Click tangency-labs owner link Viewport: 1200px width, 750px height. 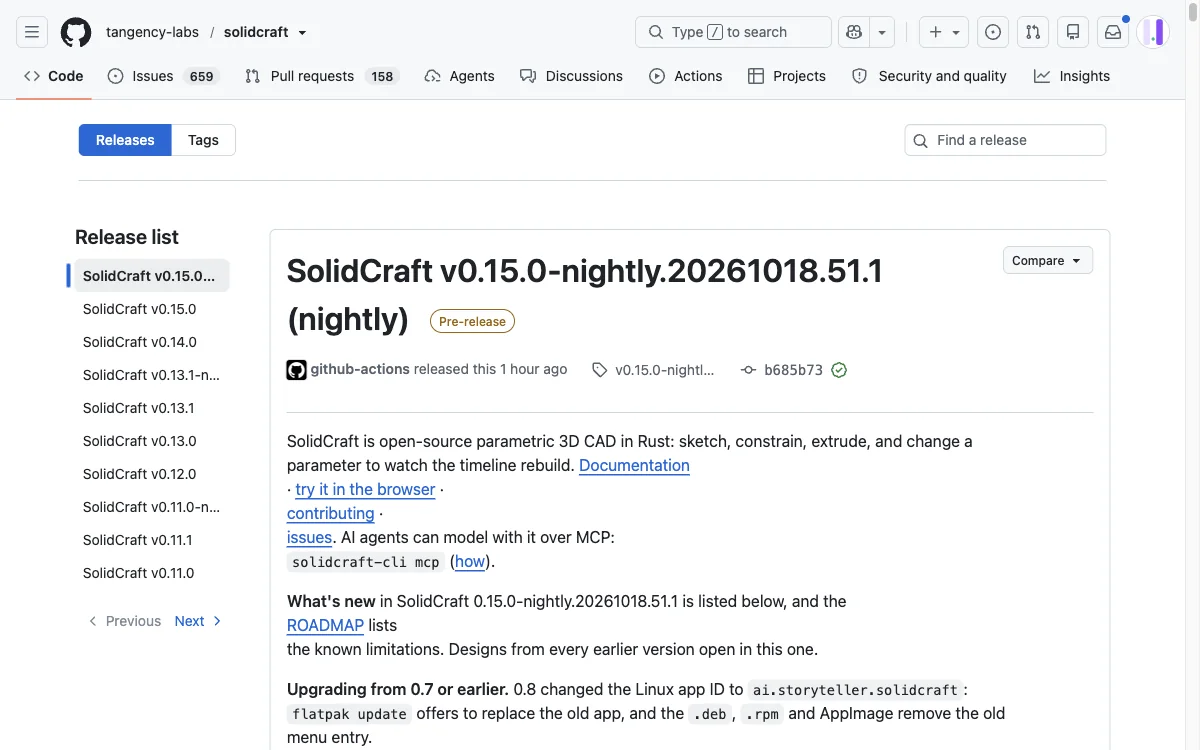[x=152, y=32]
